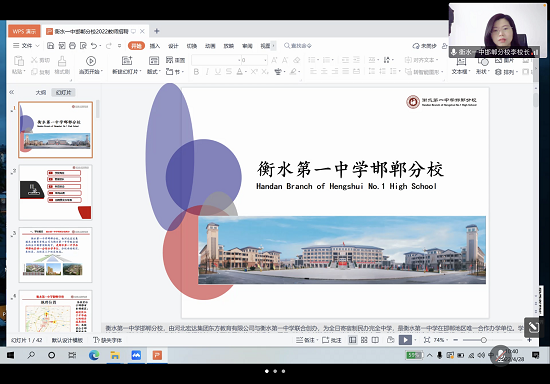Toggle Italic formatting

coord(207,72)
